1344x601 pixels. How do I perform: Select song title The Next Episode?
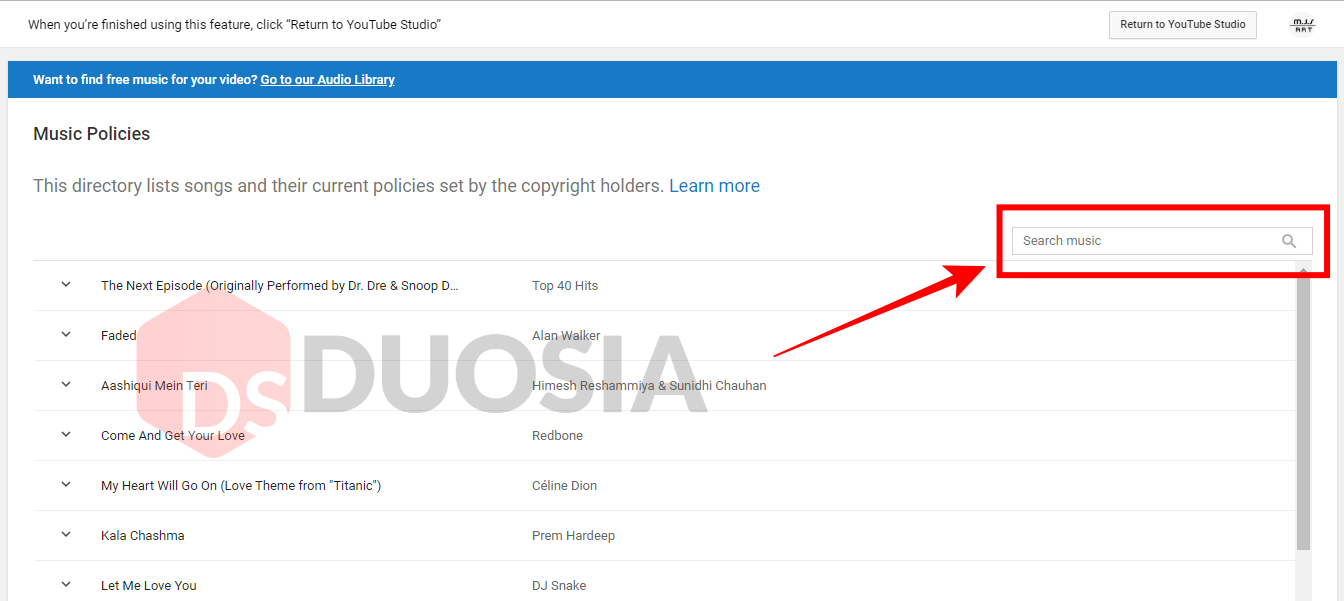pyautogui.click(x=280, y=286)
